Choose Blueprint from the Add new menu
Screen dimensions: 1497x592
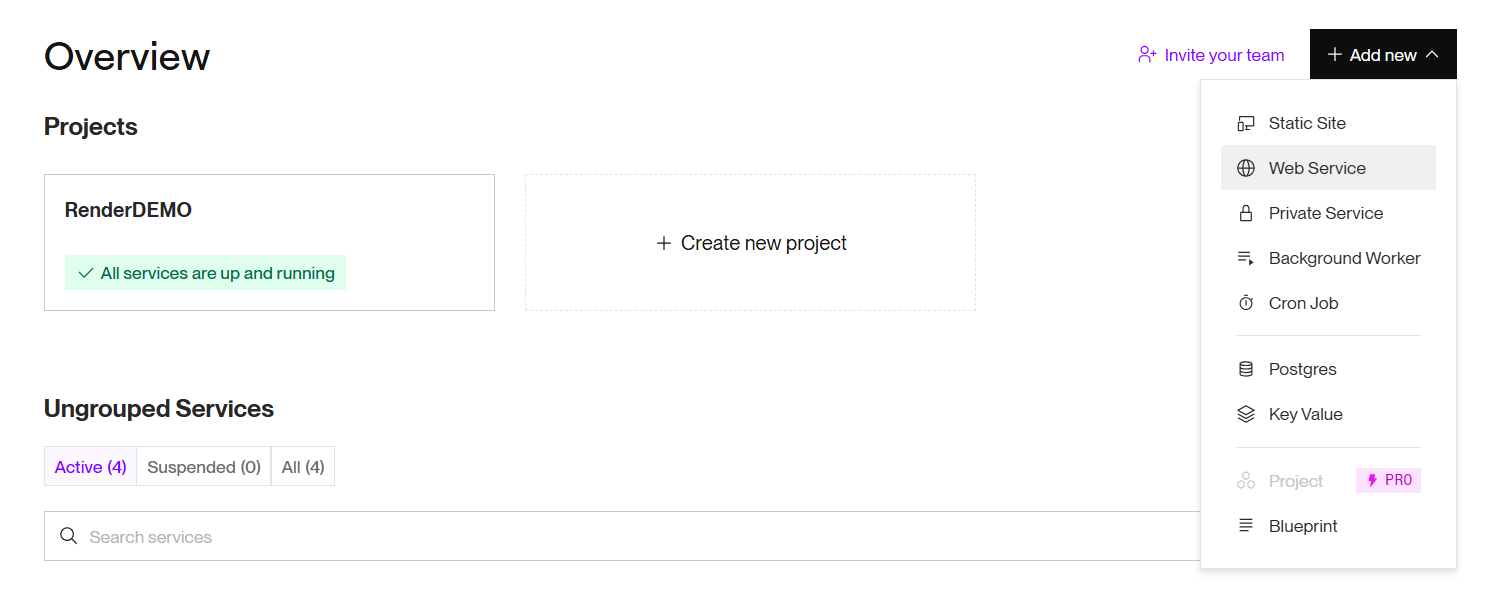[1302, 526]
